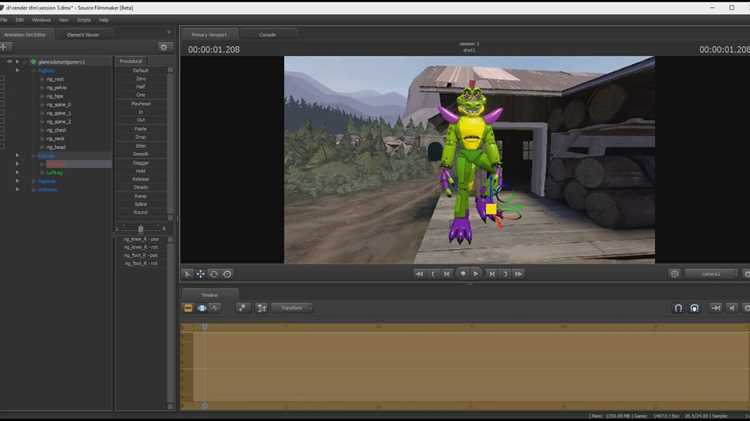Viewport: 750px width, 421px height.
Task: Apply the Playhead preset
Action: [x=141, y=104]
